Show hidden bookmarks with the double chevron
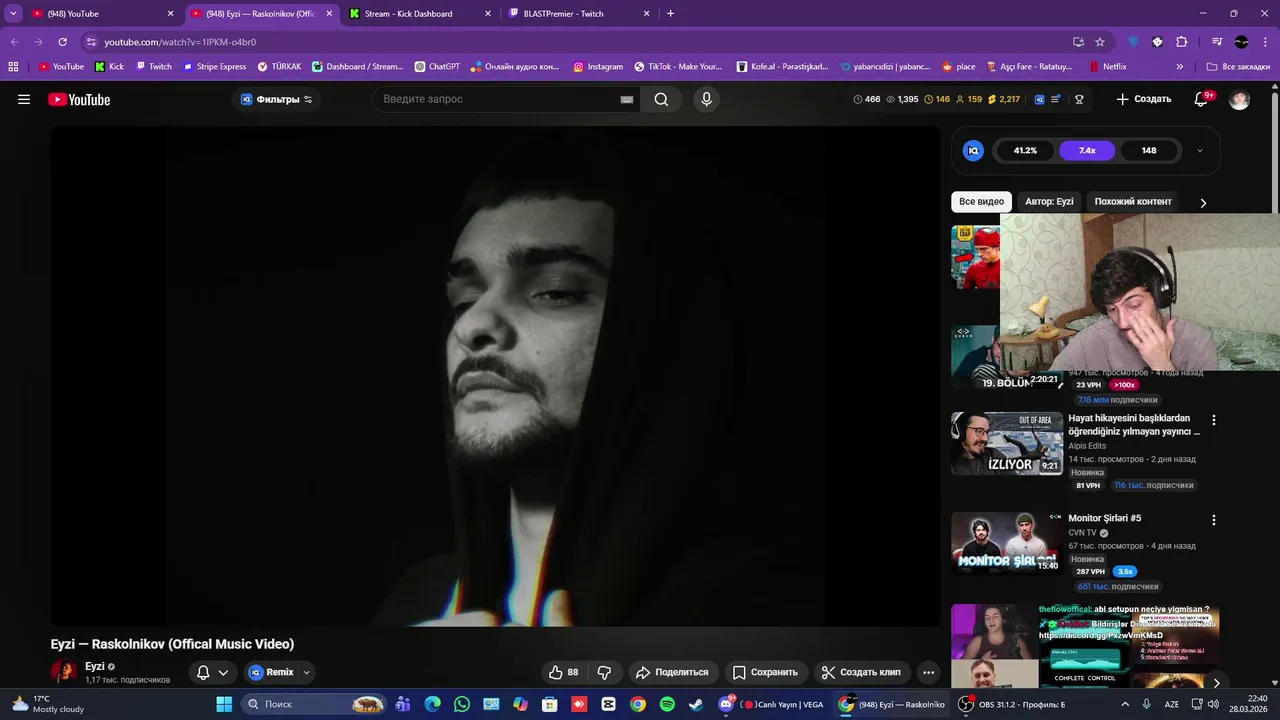The height and width of the screenshot is (720, 1280). point(1180,67)
